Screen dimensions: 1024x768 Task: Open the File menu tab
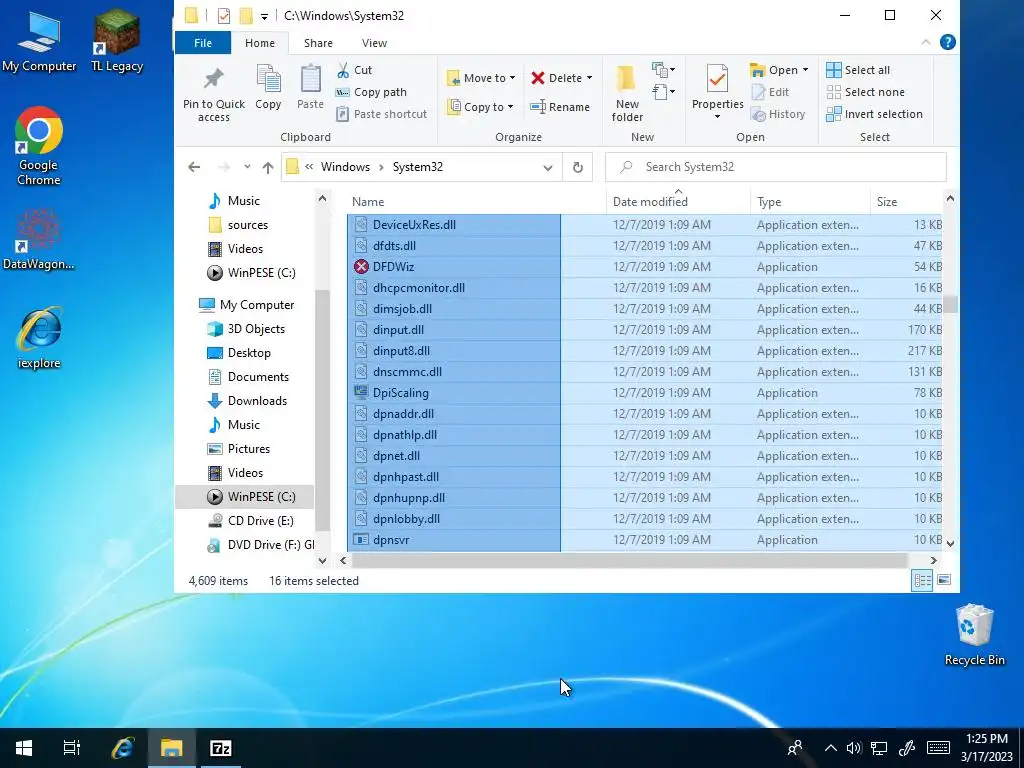(x=203, y=43)
